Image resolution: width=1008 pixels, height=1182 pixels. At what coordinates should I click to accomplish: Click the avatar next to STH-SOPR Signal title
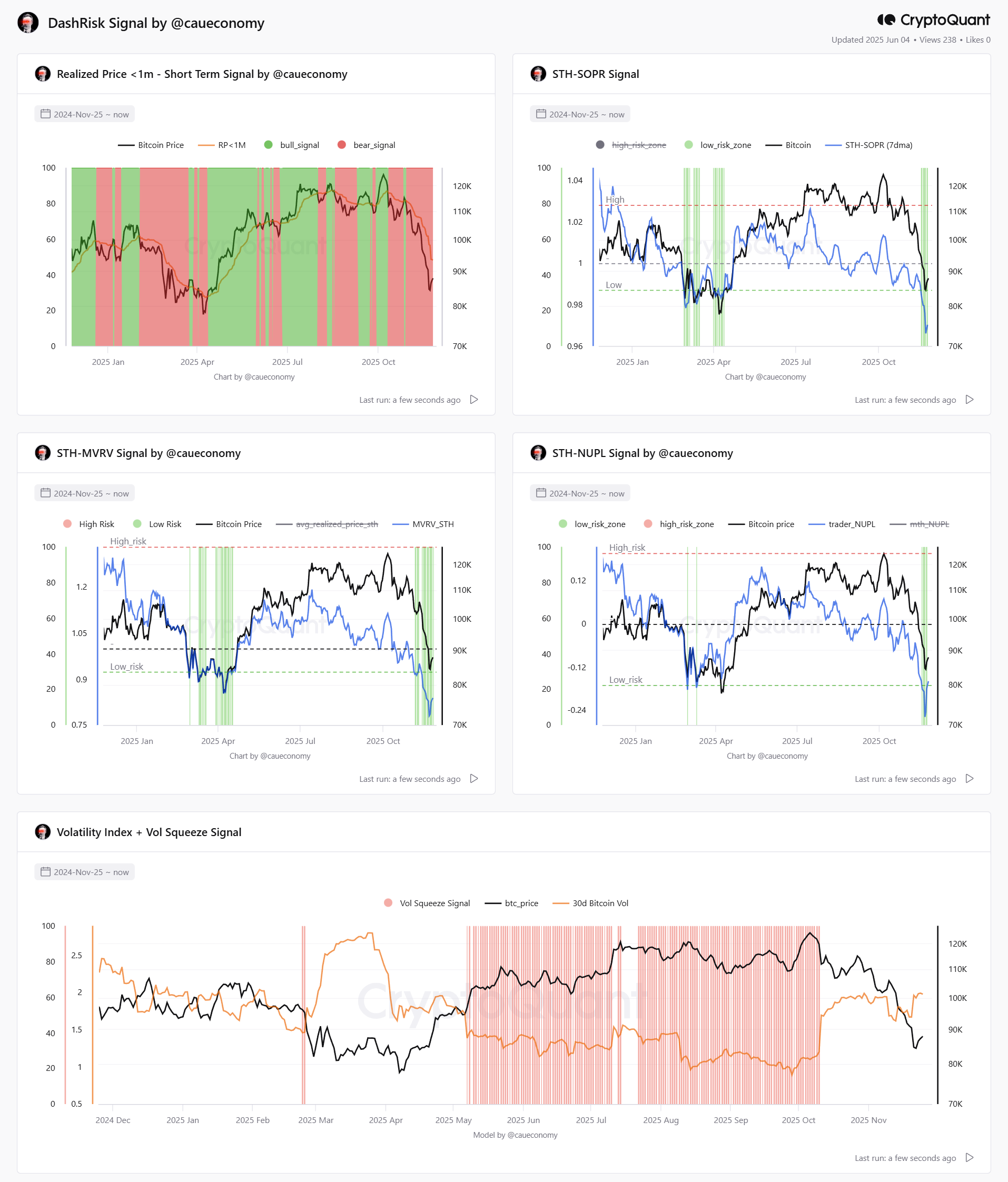(538, 74)
